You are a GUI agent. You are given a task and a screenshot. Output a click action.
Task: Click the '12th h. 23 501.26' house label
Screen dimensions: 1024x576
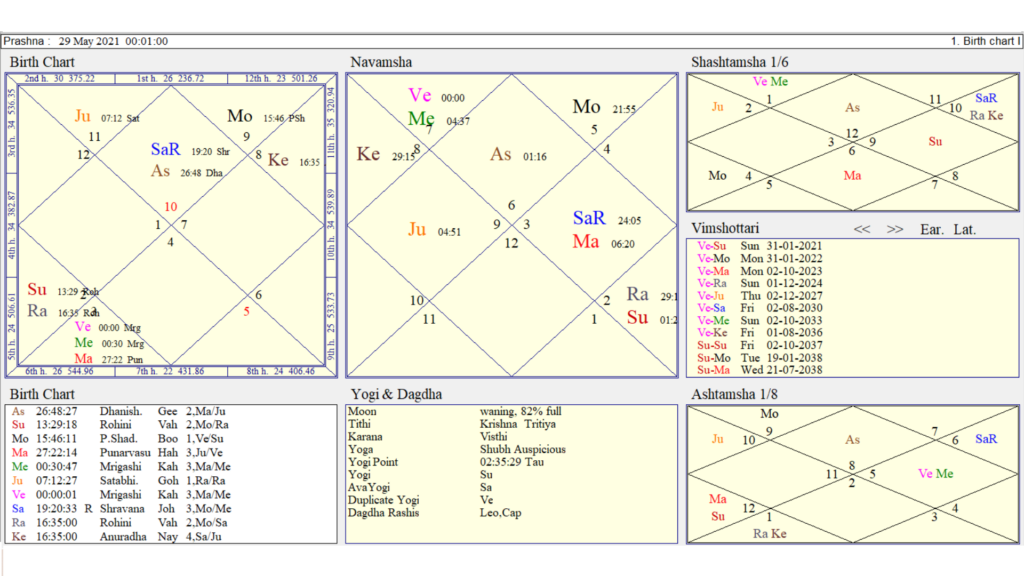281,78
